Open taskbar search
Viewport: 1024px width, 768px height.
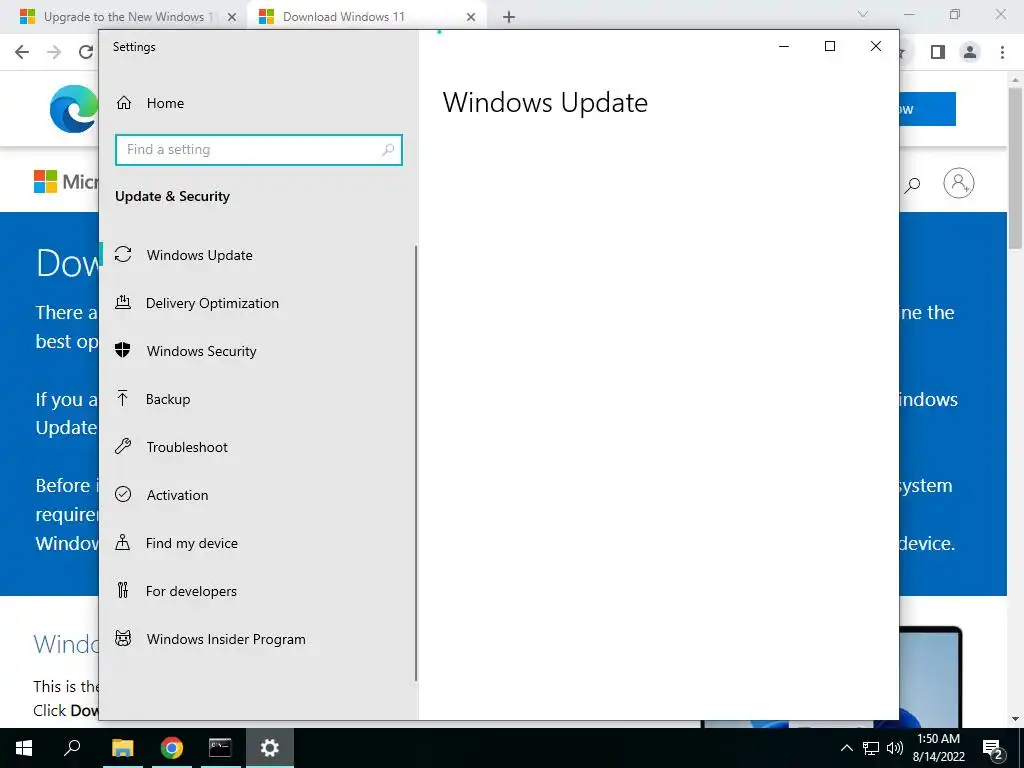pos(72,748)
